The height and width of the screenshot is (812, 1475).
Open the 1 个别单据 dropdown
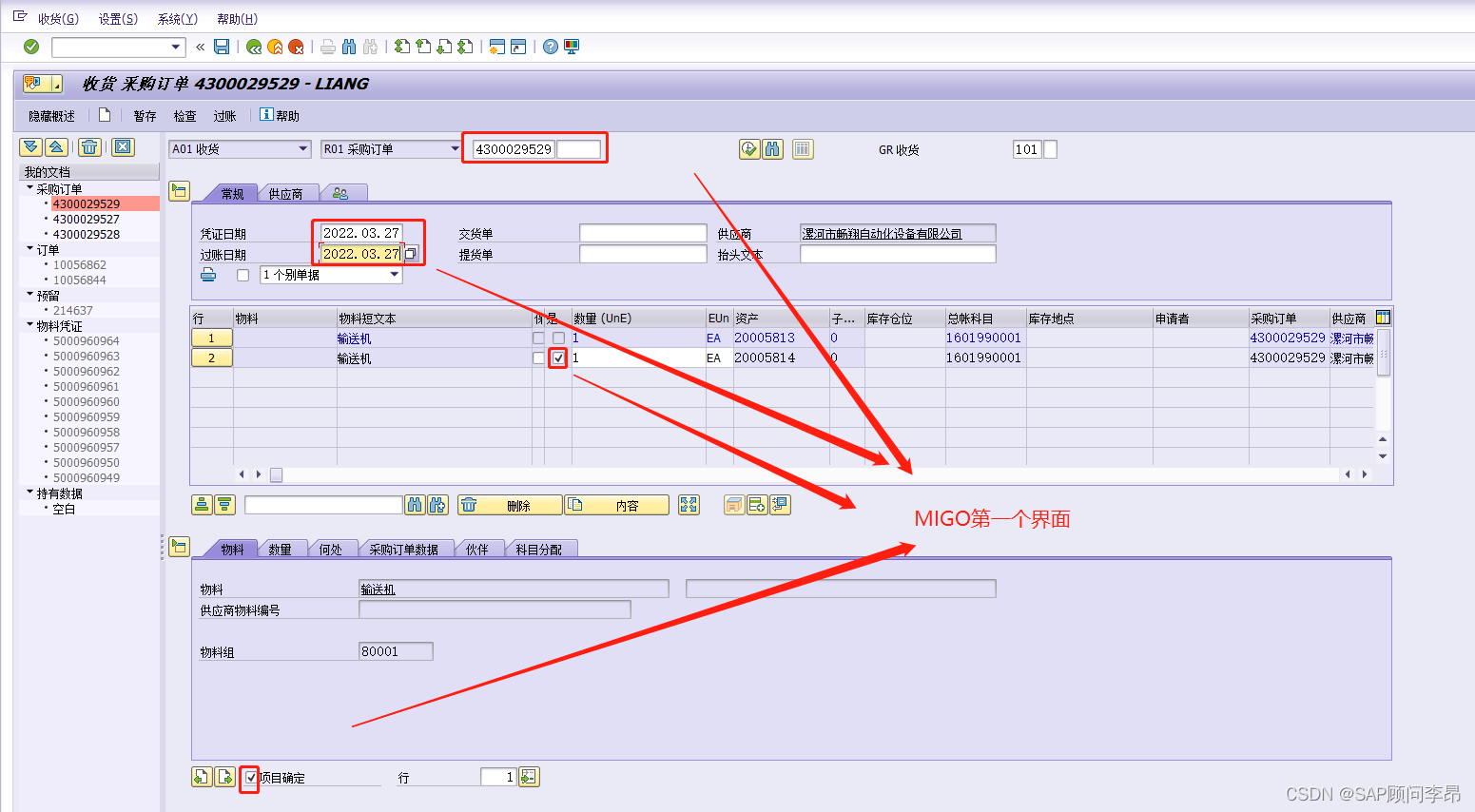[x=395, y=275]
